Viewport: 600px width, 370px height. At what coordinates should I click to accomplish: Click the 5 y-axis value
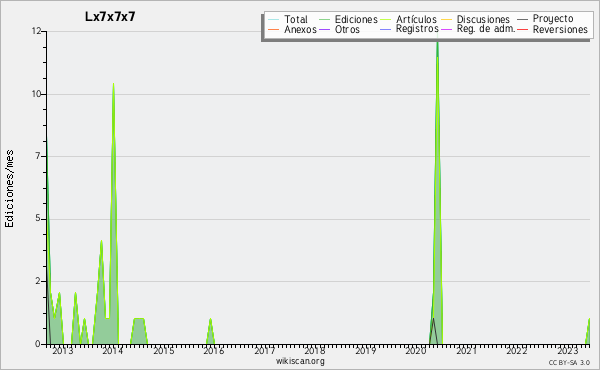coord(38,219)
